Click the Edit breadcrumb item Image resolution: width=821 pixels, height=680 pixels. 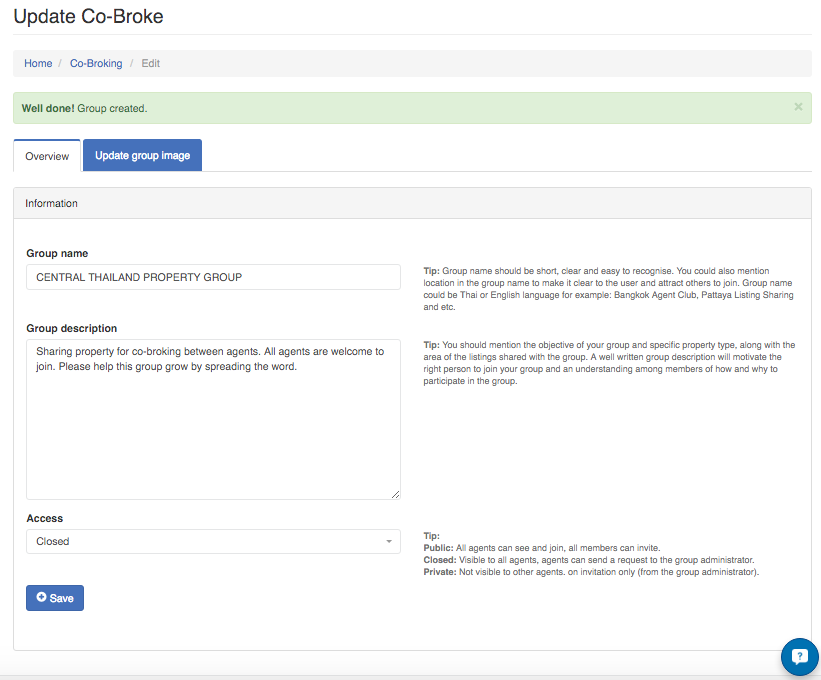[x=150, y=63]
